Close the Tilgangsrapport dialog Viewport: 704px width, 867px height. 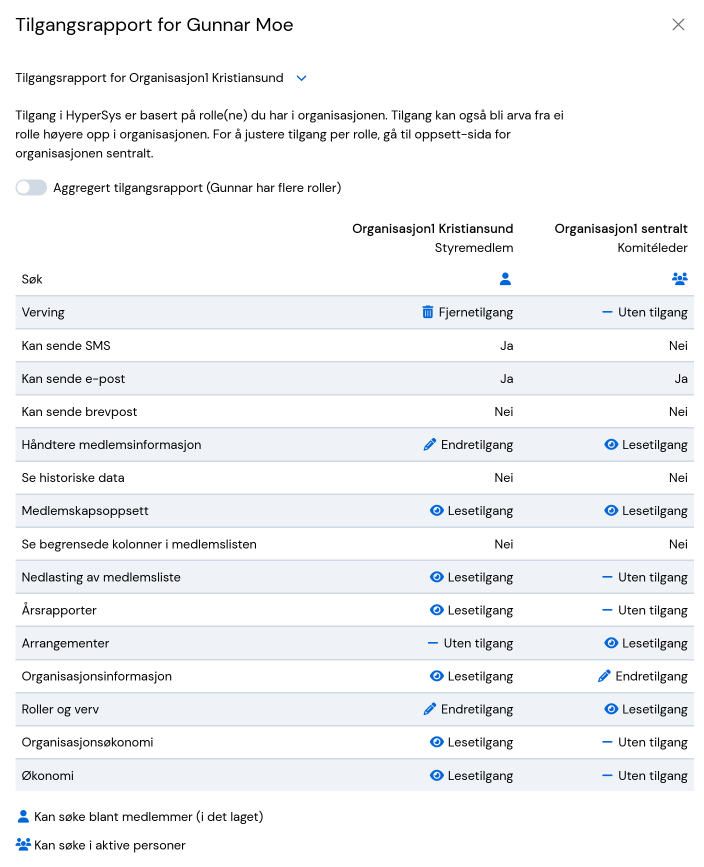(x=678, y=25)
